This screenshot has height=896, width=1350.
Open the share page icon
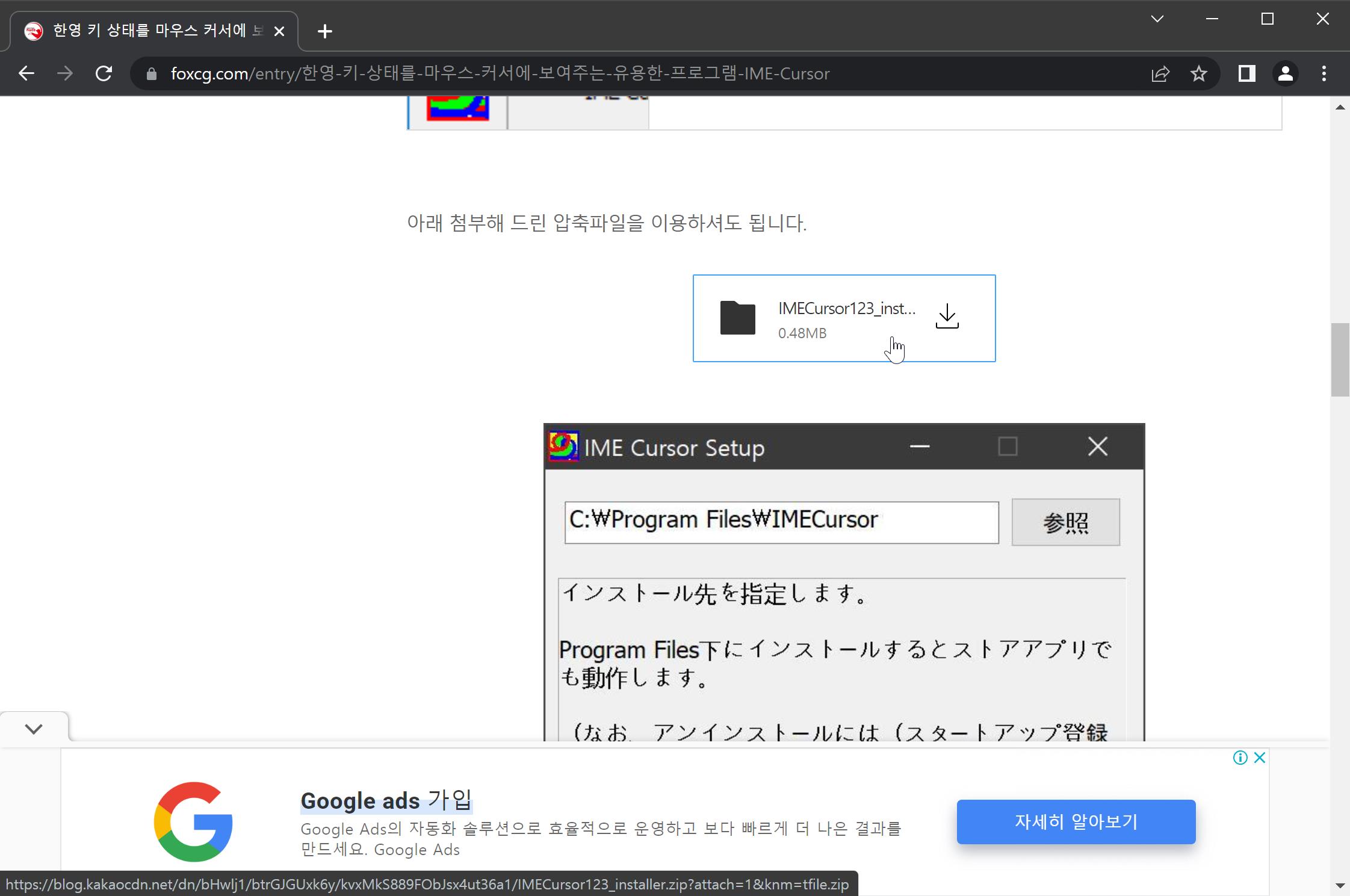[1160, 73]
